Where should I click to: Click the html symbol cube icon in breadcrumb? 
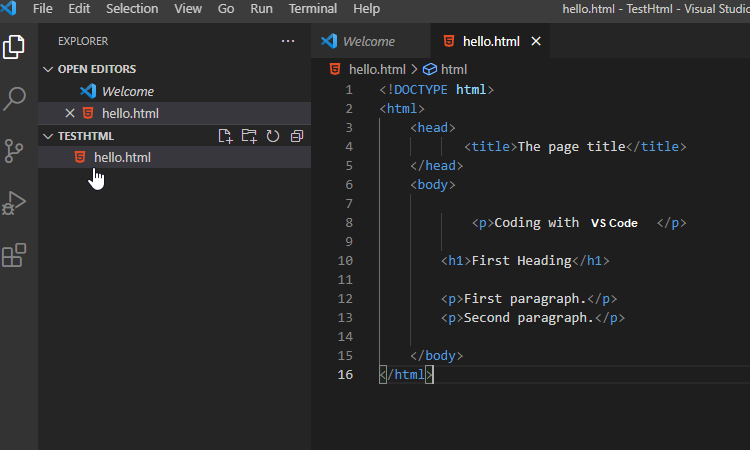tap(430, 69)
